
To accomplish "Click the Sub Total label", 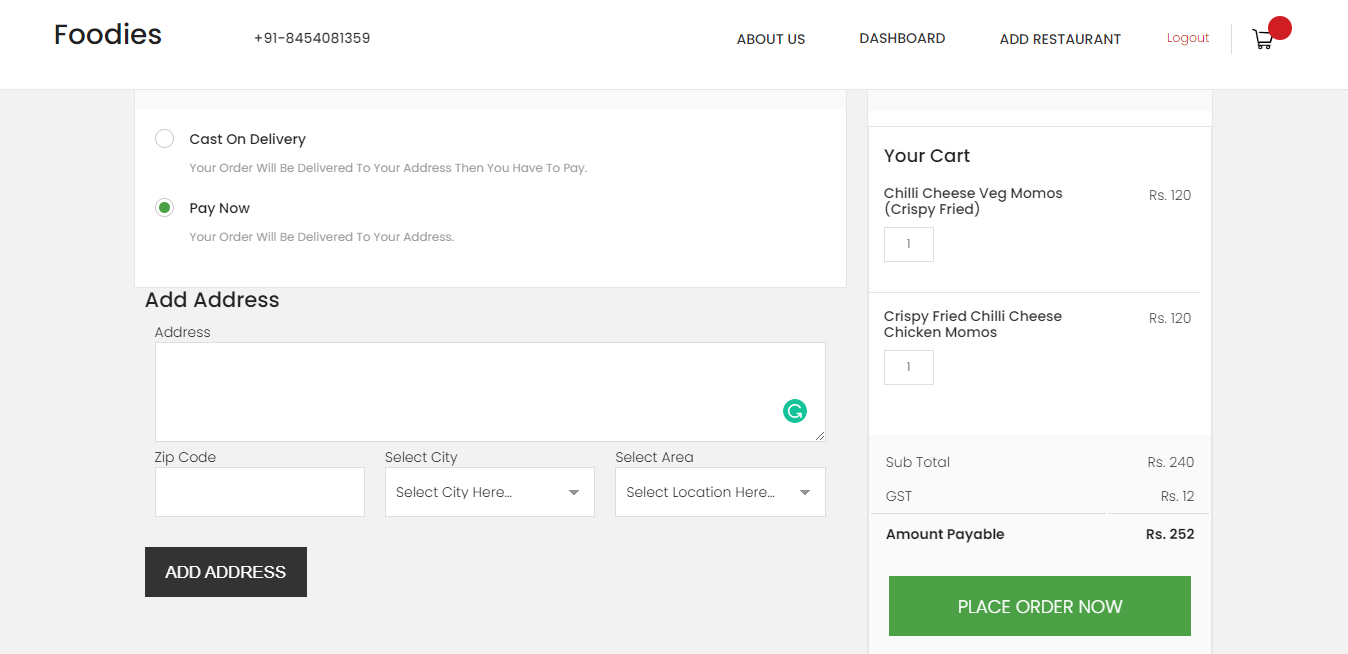I will [x=918, y=462].
